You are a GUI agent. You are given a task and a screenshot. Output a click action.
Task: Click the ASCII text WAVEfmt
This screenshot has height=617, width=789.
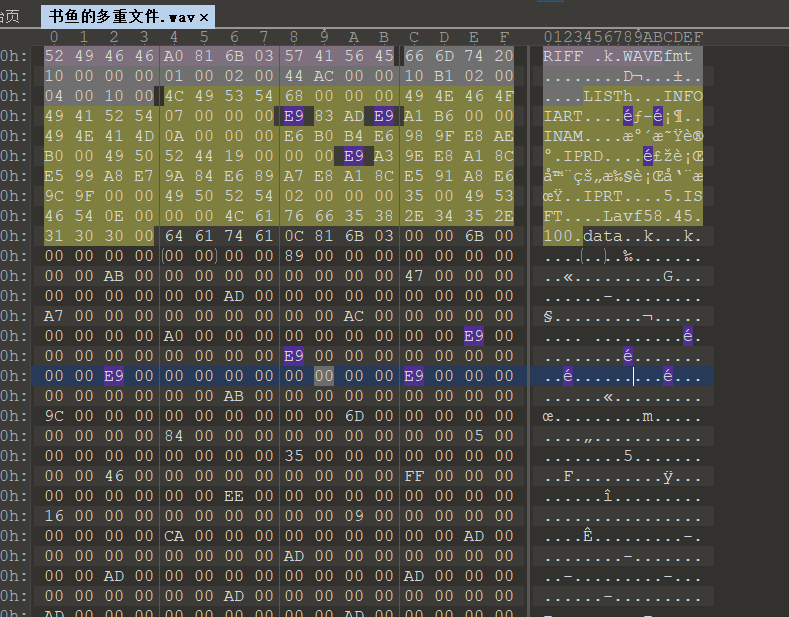[x=657, y=56]
